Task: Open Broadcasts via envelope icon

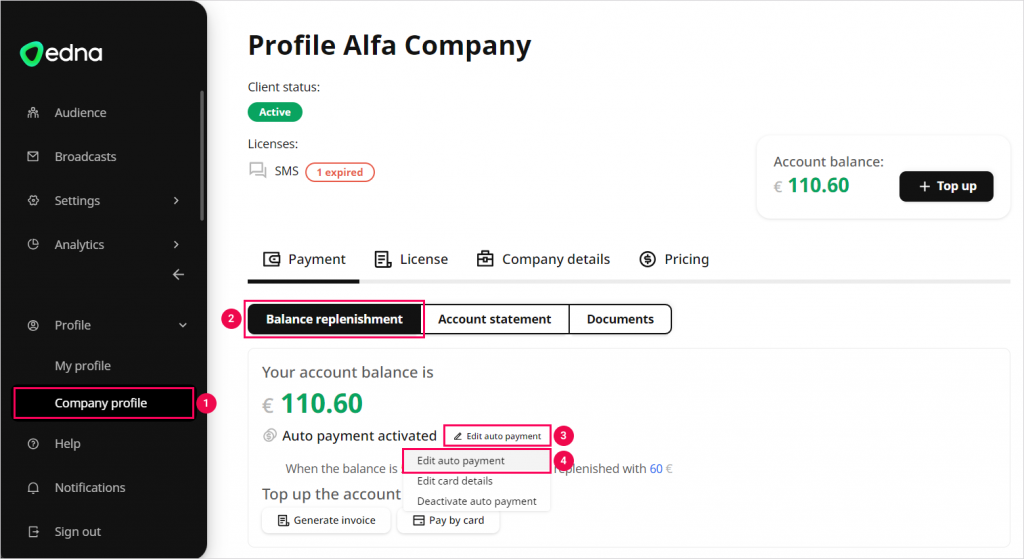Action: coord(33,157)
